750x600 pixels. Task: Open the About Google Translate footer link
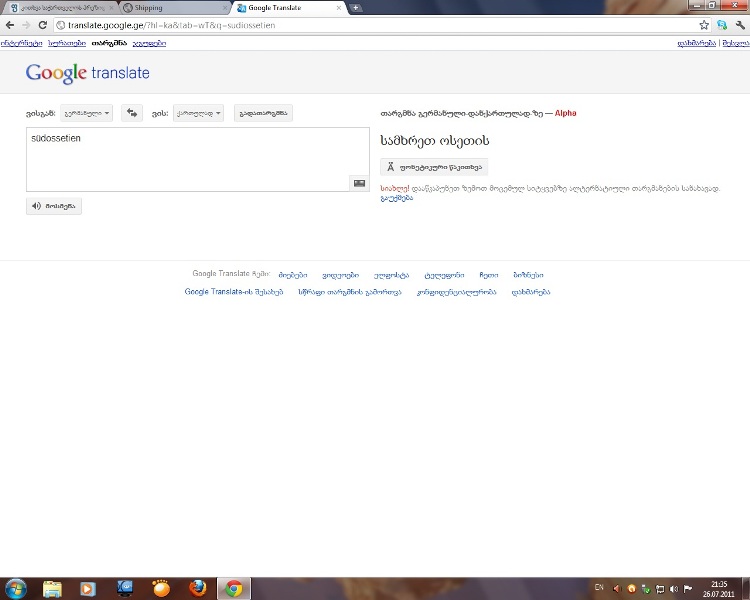(234, 291)
